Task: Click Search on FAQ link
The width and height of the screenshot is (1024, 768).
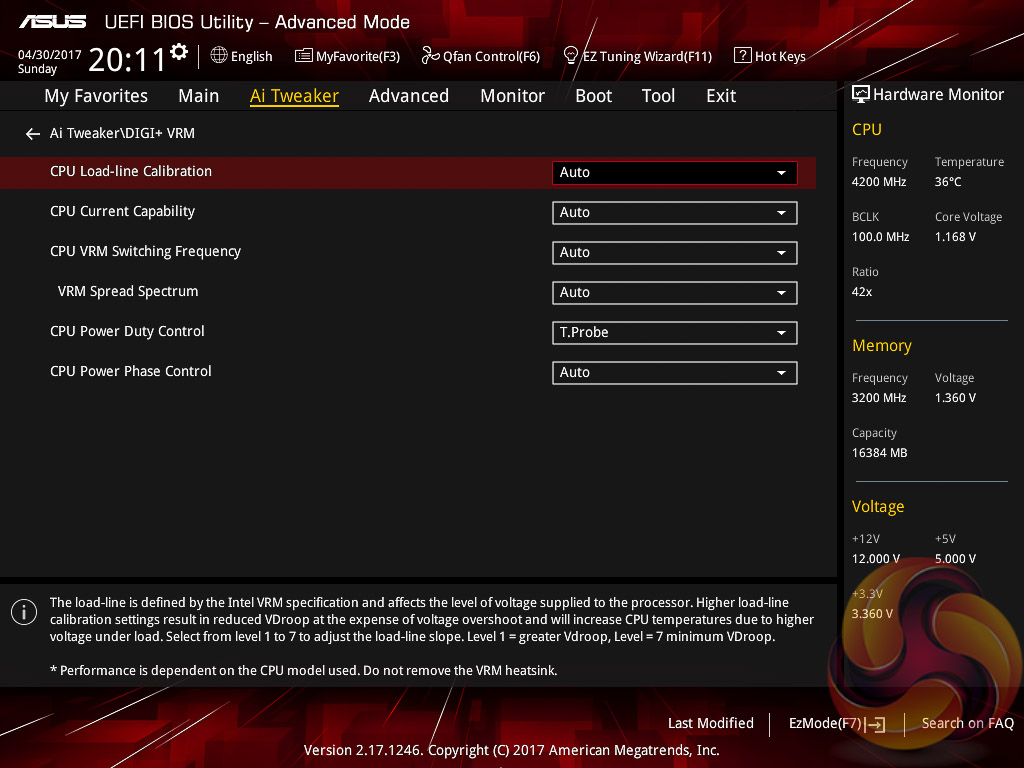Action: coord(968,723)
